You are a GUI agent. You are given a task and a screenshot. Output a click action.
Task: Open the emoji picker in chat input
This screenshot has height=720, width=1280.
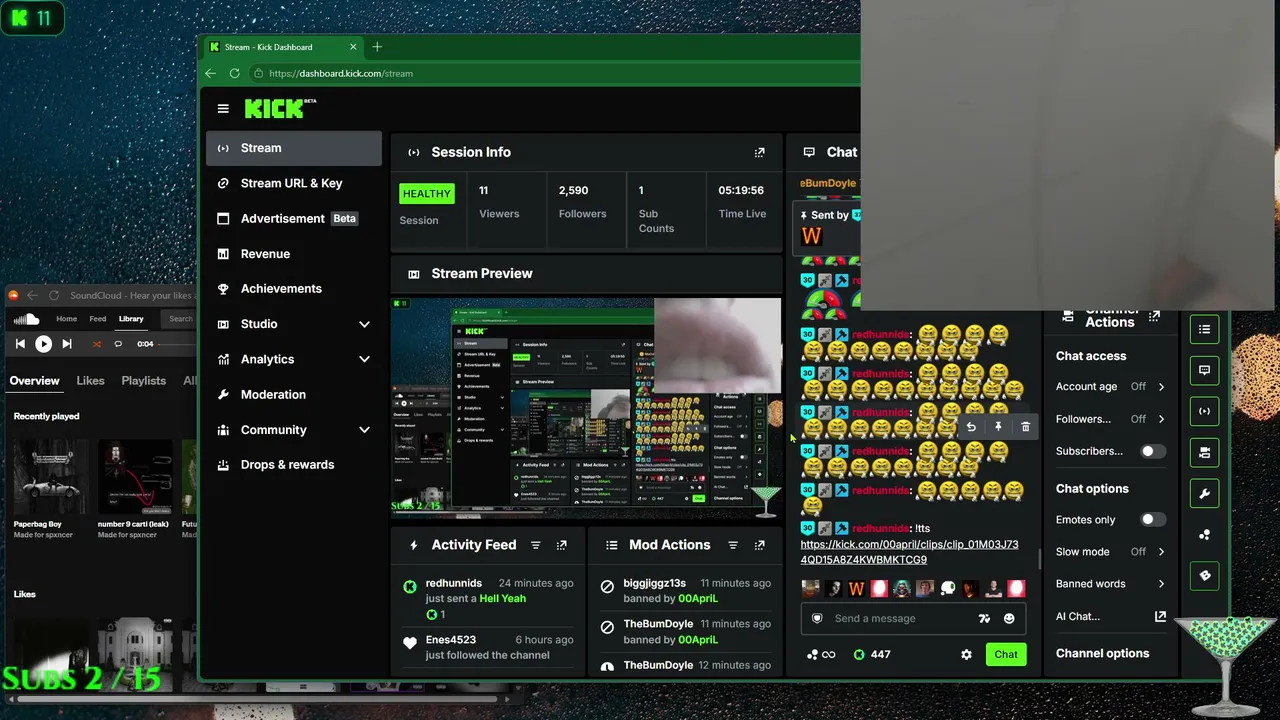(1009, 619)
